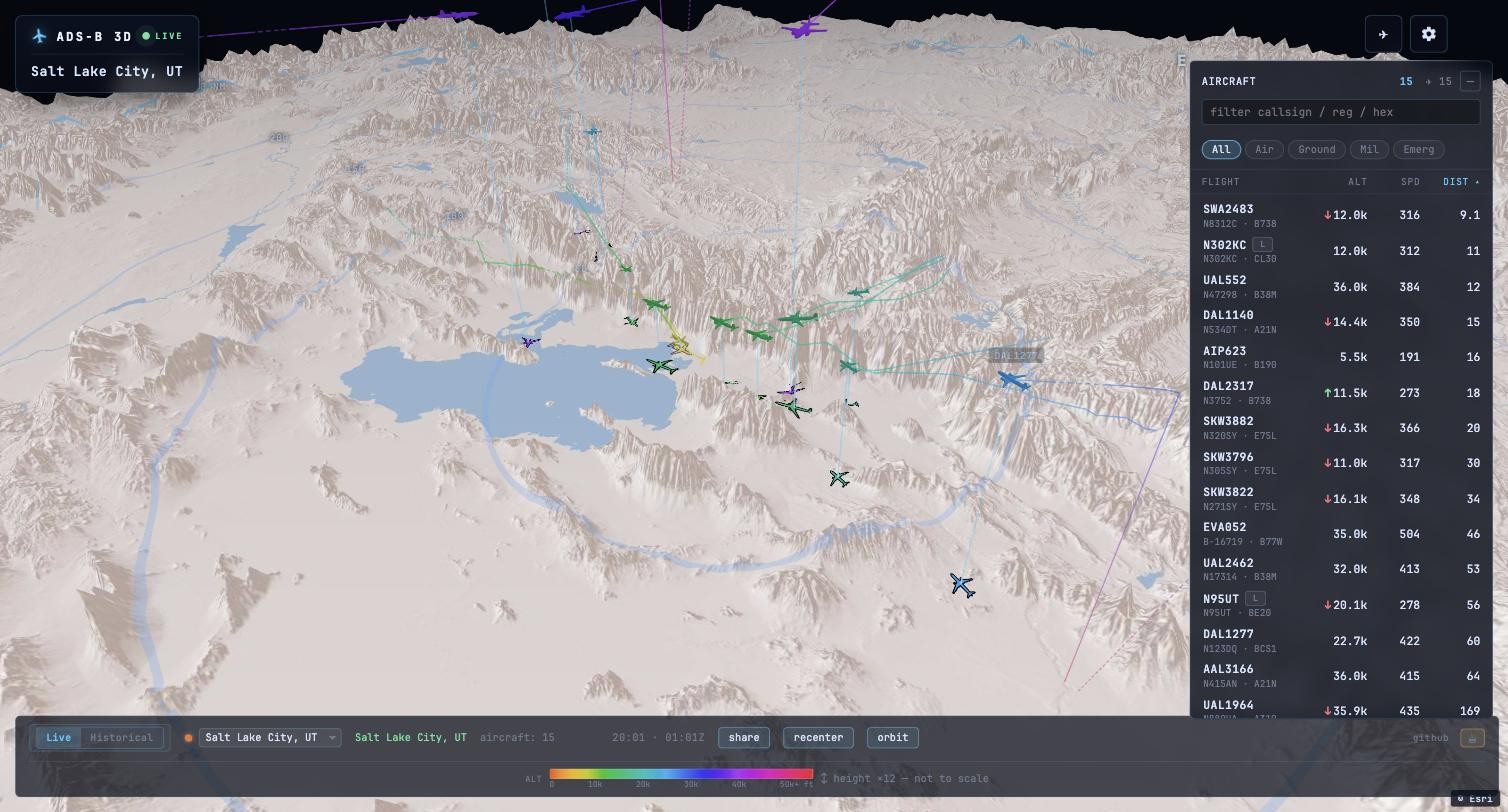The width and height of the screenshot is (1508, 812).
Task: Sort the list by the DIST column
Action: pyautogui.click(x=1461, y=182)
